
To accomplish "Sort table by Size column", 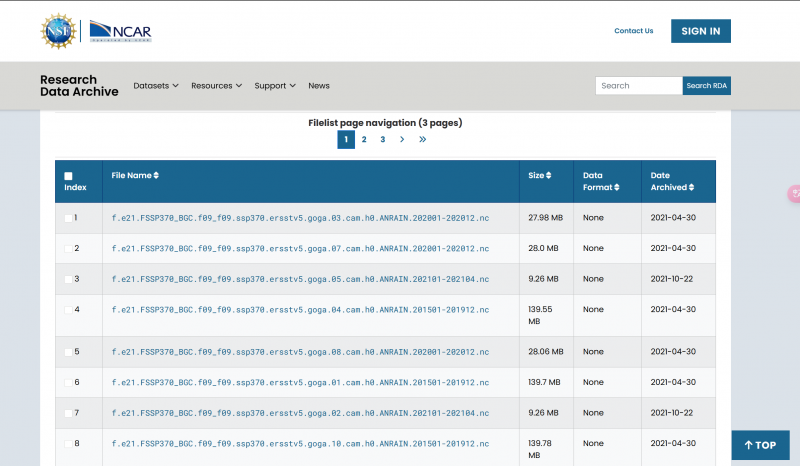I will [x=548, y=175].
